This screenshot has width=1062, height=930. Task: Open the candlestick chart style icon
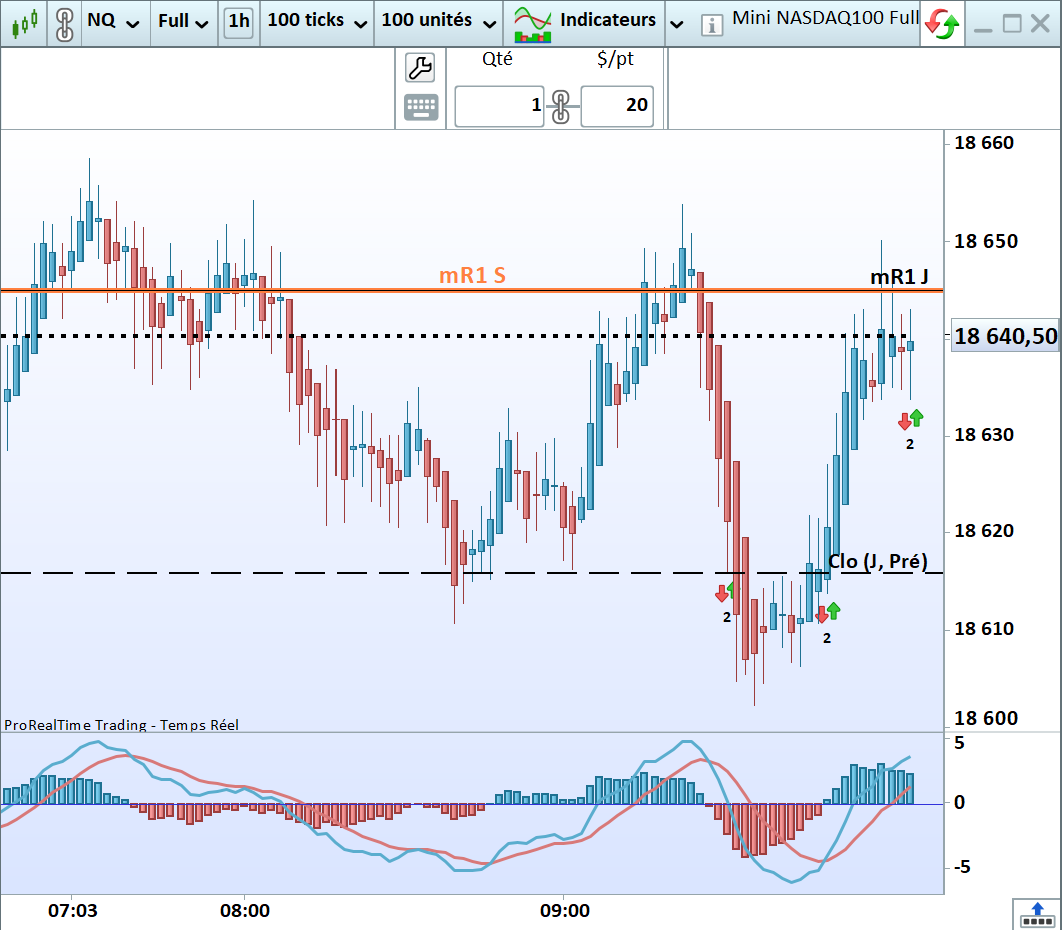click(24, 23)
